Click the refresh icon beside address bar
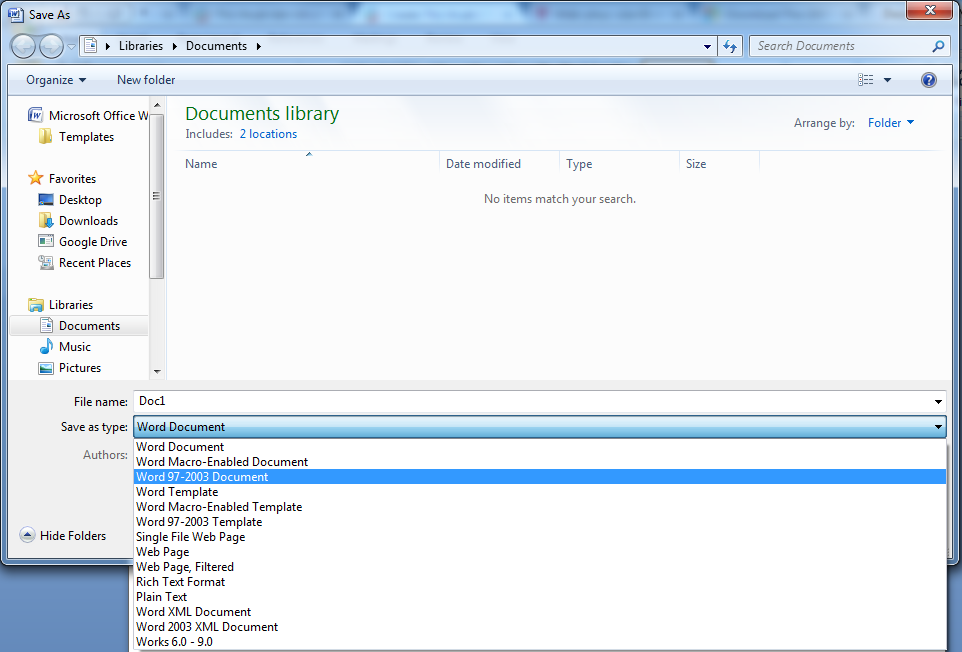The height and width of the screenshot is (652, 962). point(730,46)
